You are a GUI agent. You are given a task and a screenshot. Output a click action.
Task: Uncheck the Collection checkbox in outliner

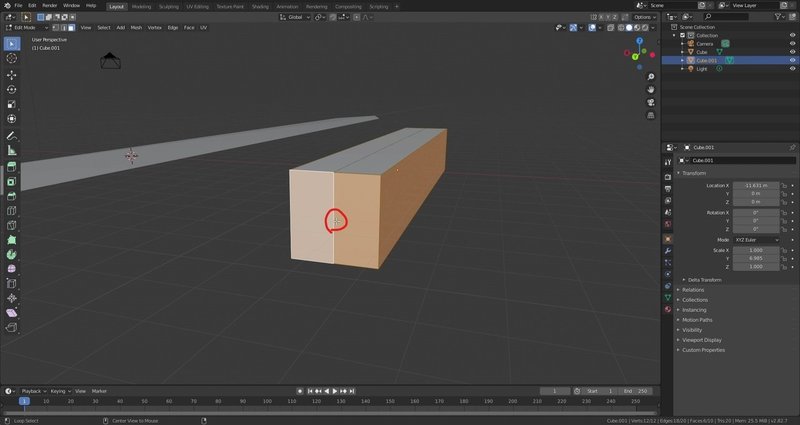(682, 35)
